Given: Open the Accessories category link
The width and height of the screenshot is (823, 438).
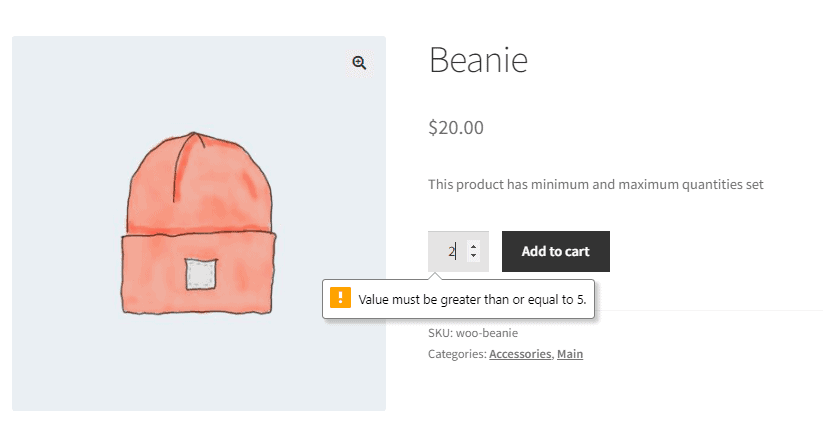Looking at the screenshot, I should pos(520,354).
